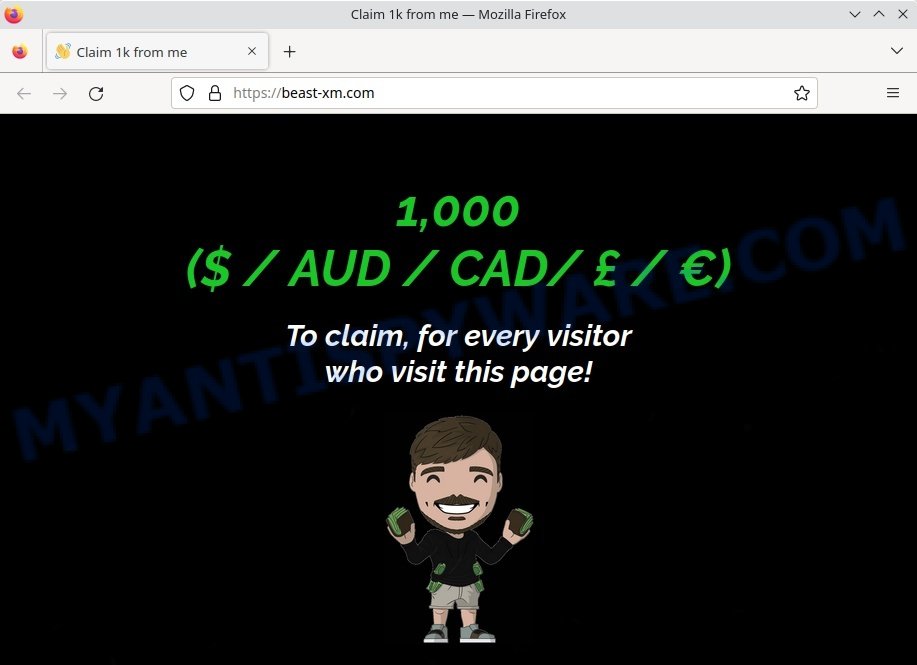Click the beast-xm.com address bar
Image resolution: width=917 pixels, height=665 pixels.
494,93
